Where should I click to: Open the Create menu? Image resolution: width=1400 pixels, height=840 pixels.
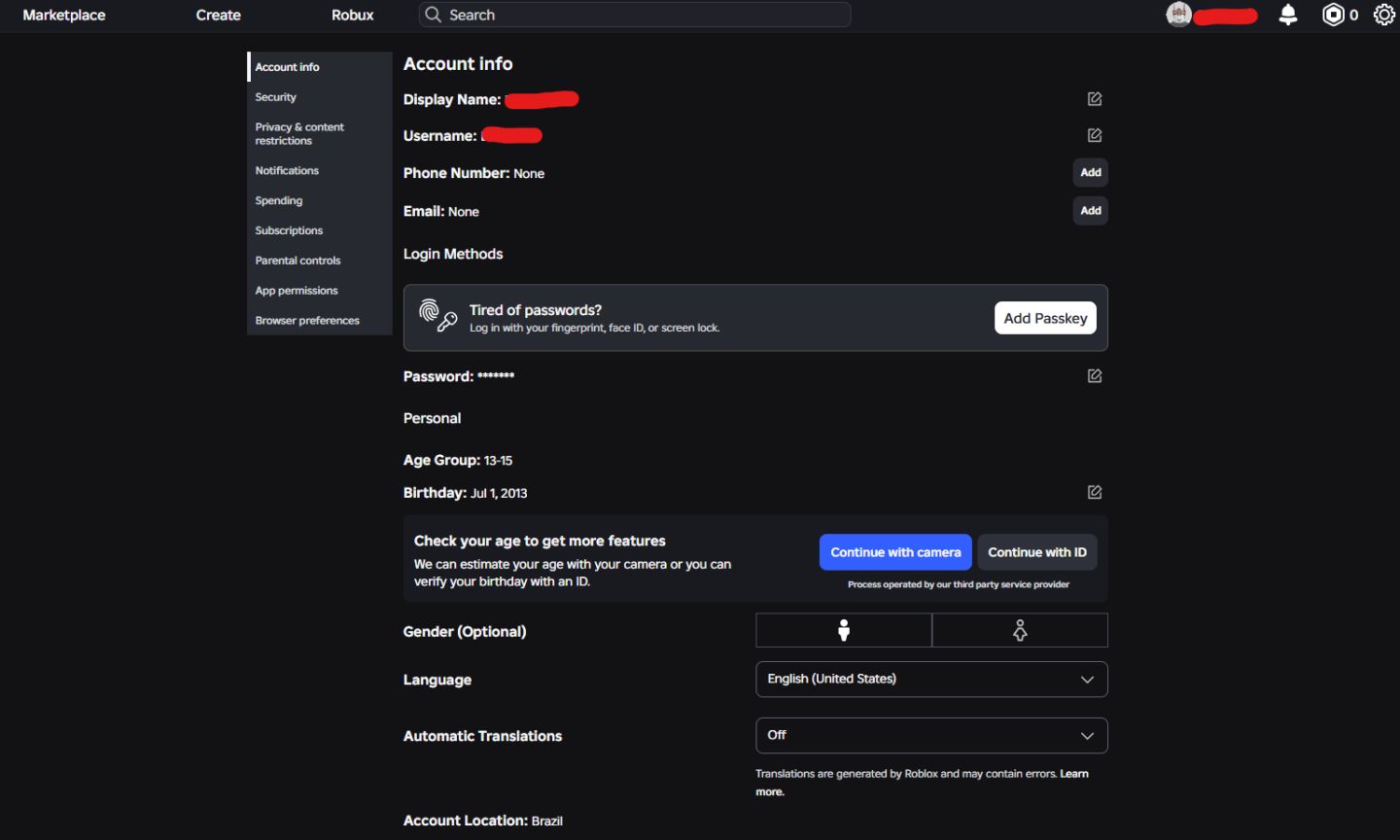pos(218,15)
